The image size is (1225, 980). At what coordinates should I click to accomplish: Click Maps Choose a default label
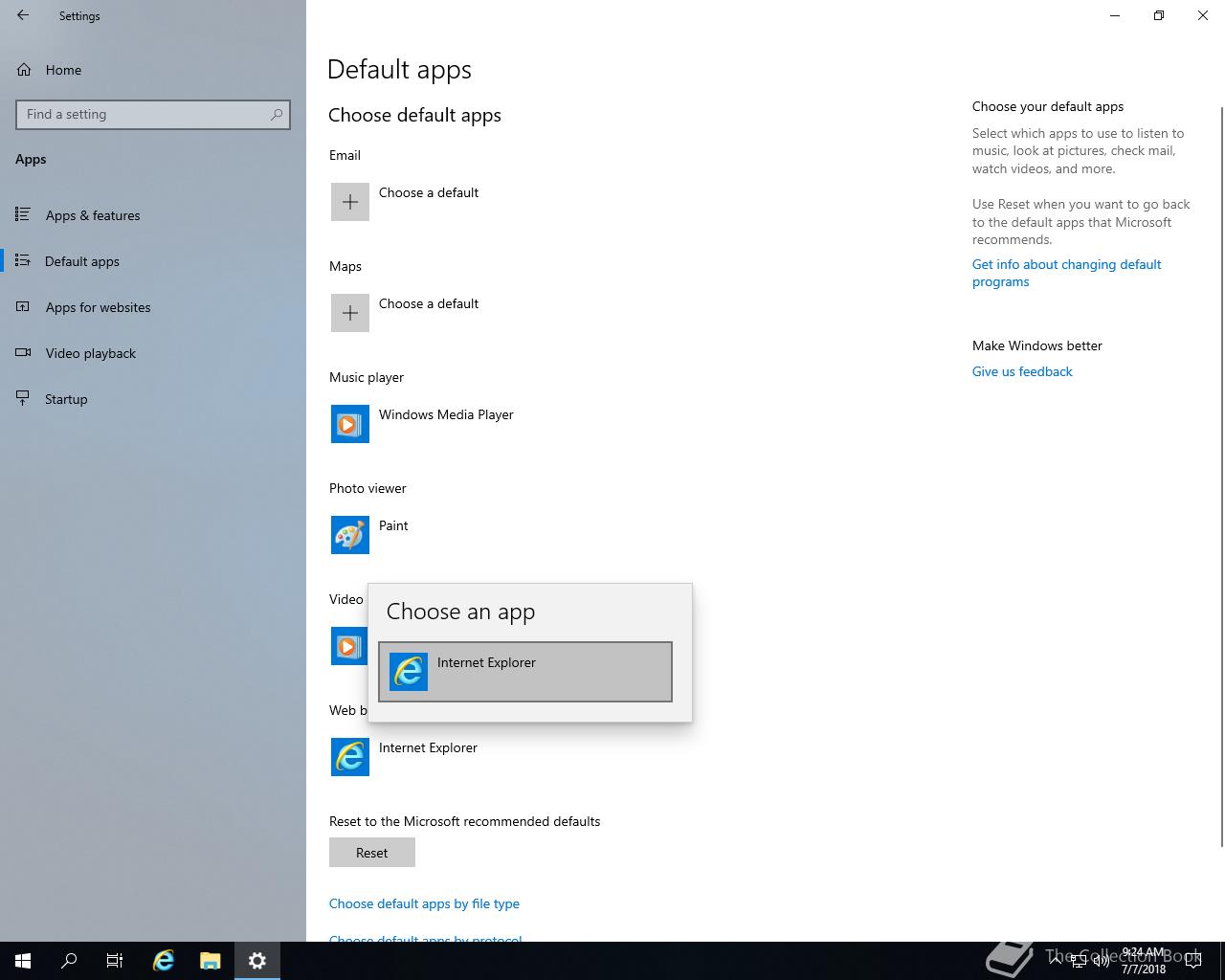[x=429, y=303]
